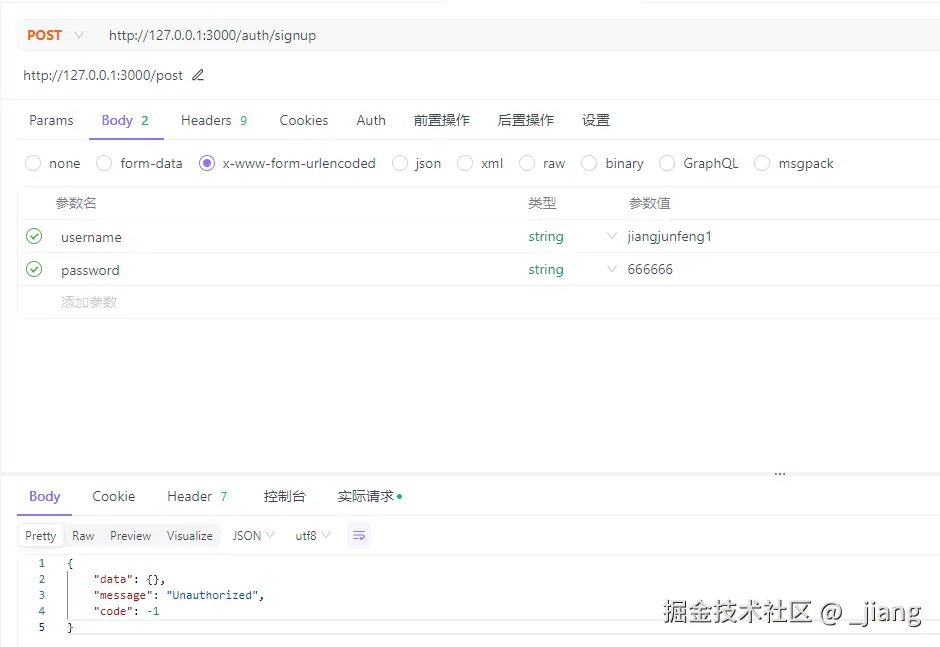The height and width of the screenshot is (647, 940).
Task: Select the Visualize view button
Action: [189, 535]
